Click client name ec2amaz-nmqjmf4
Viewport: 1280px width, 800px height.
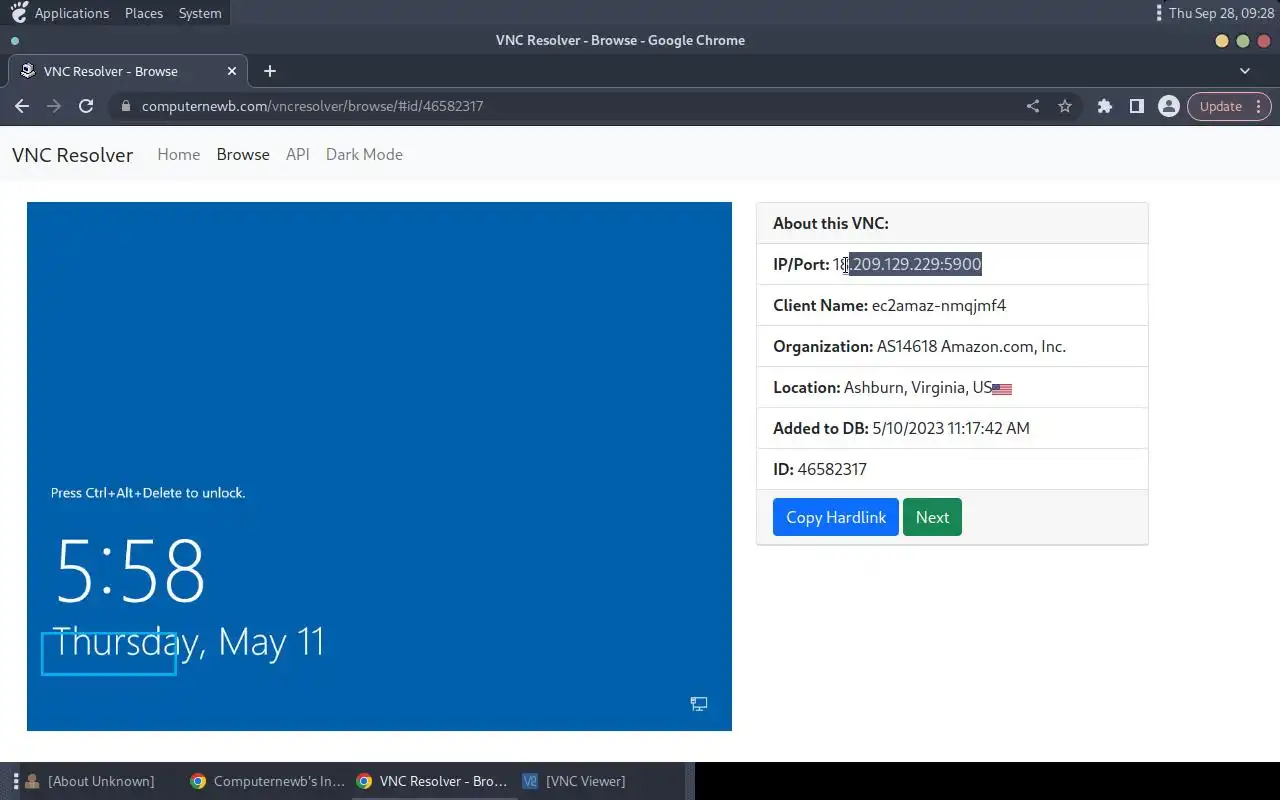click(x=939, y=305)
